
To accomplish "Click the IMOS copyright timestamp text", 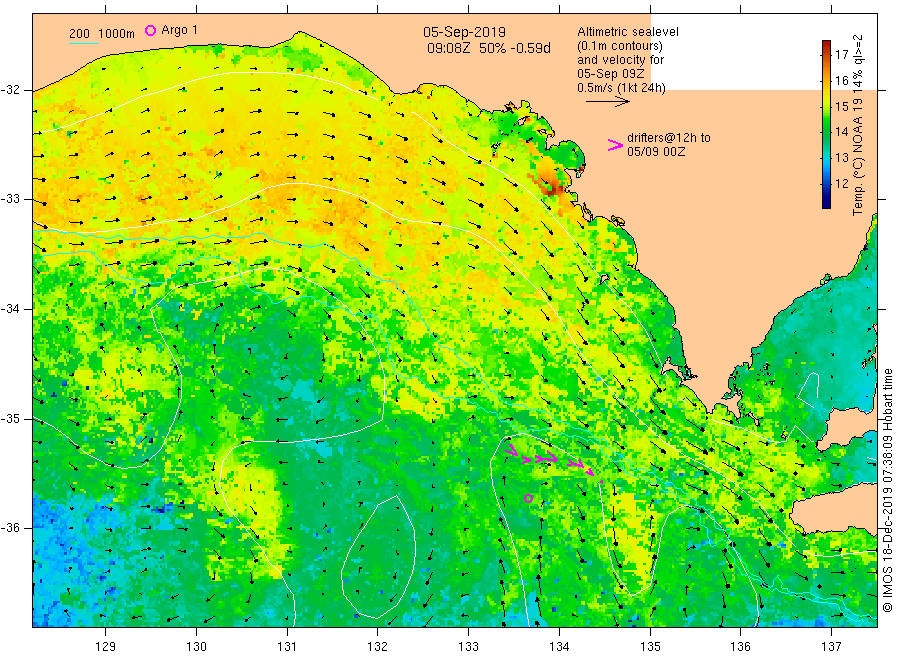I will coord(887,491).
